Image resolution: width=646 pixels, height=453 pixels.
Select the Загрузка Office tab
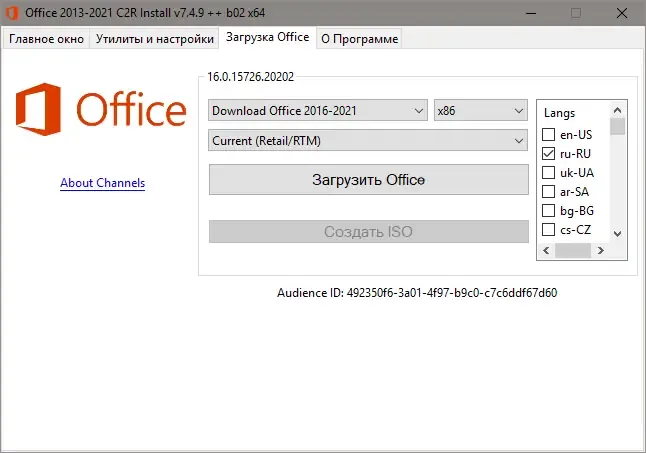(267, 37)
